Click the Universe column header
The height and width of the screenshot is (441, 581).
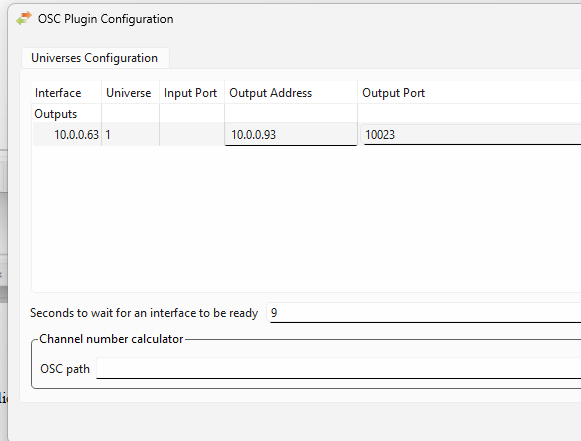pyautogui.click(x=130, y=93)
